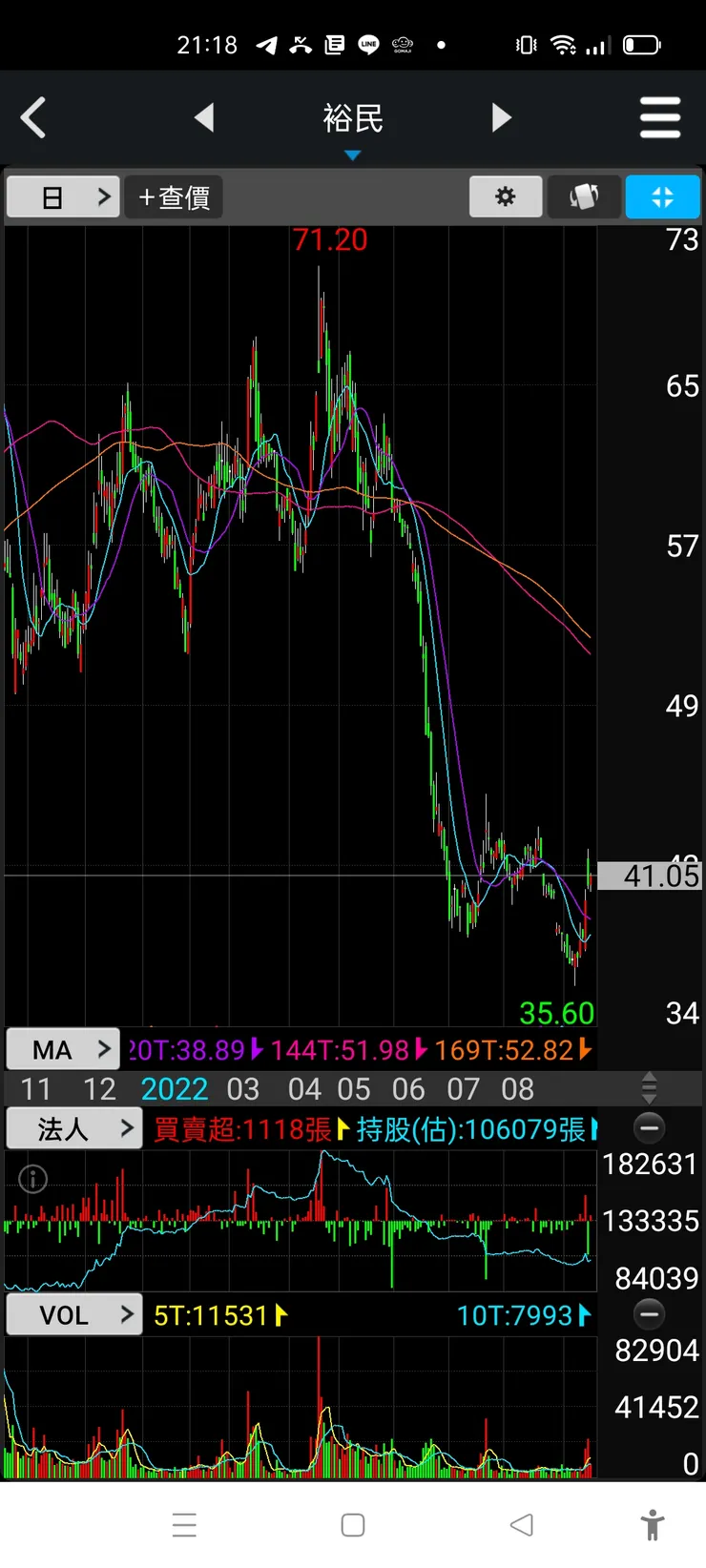The width and height of the screenshot is (706, 1568).
Task: Toggle the blue fullscreen collapse button
Action: [x=662, y=196]
